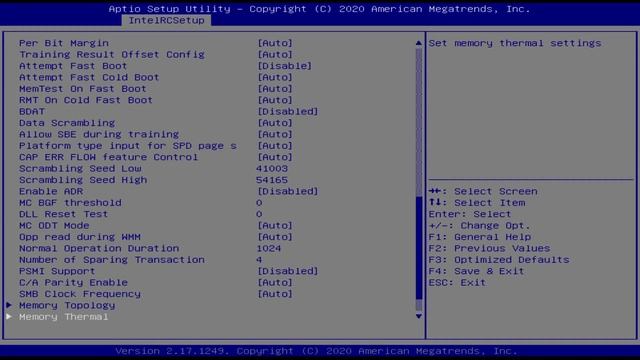Open SMB Clock Frequency option
640x360 pixels.
pos(275,294)
